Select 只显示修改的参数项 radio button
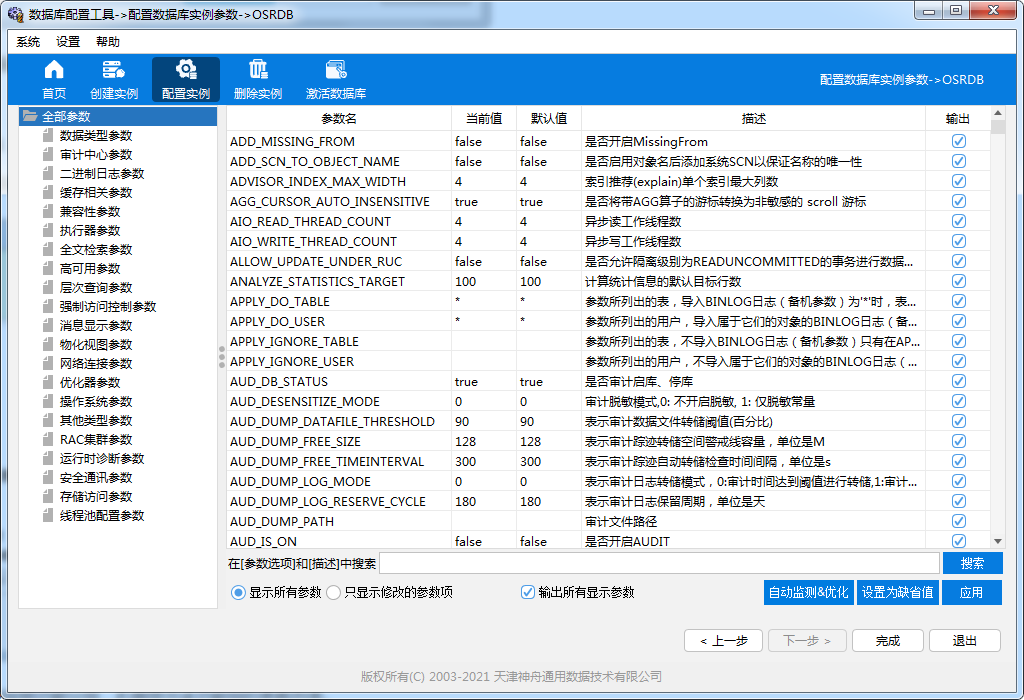 point(334,592)
